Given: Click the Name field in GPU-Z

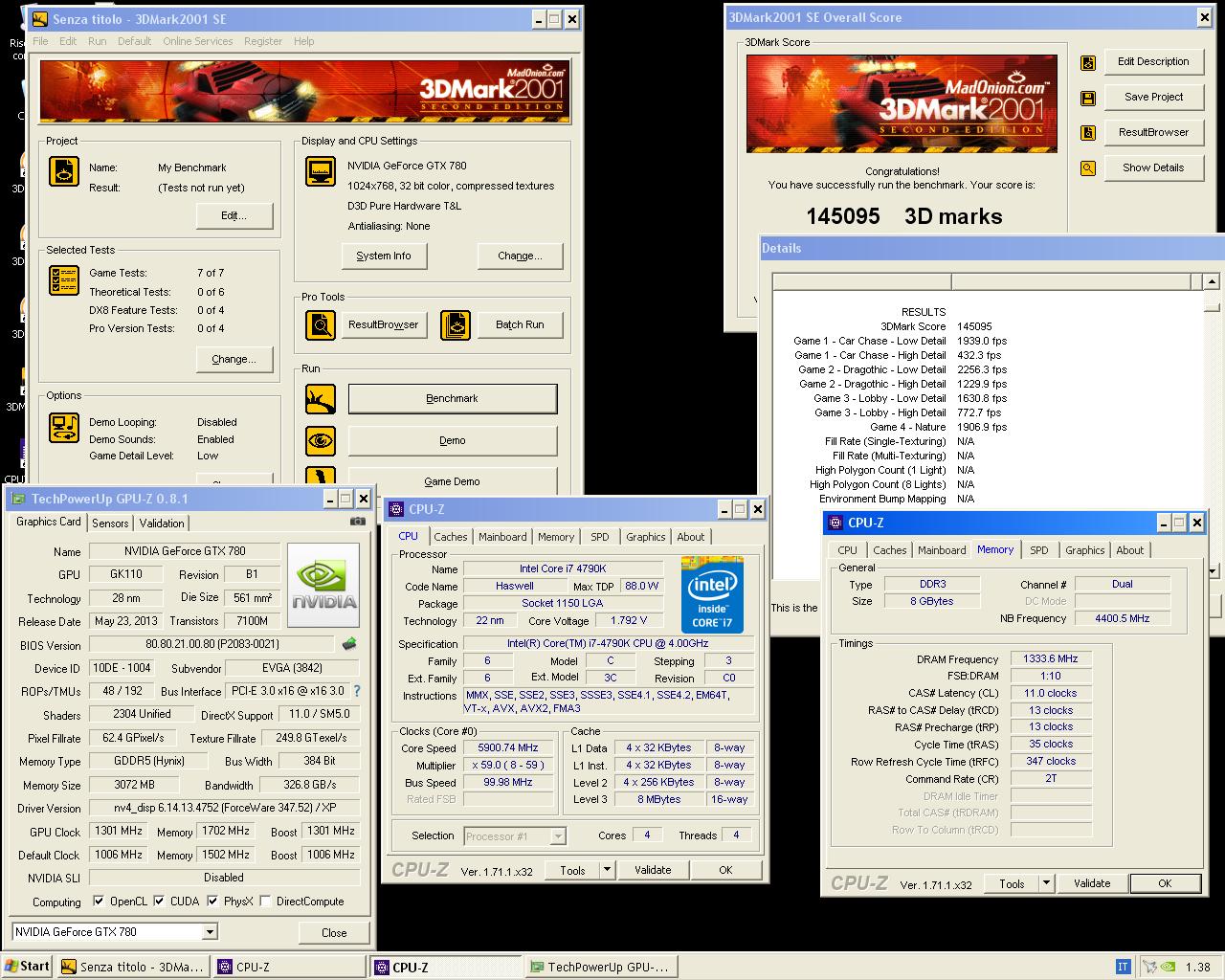Looking at the screenshot, I should tap(185, 551).
